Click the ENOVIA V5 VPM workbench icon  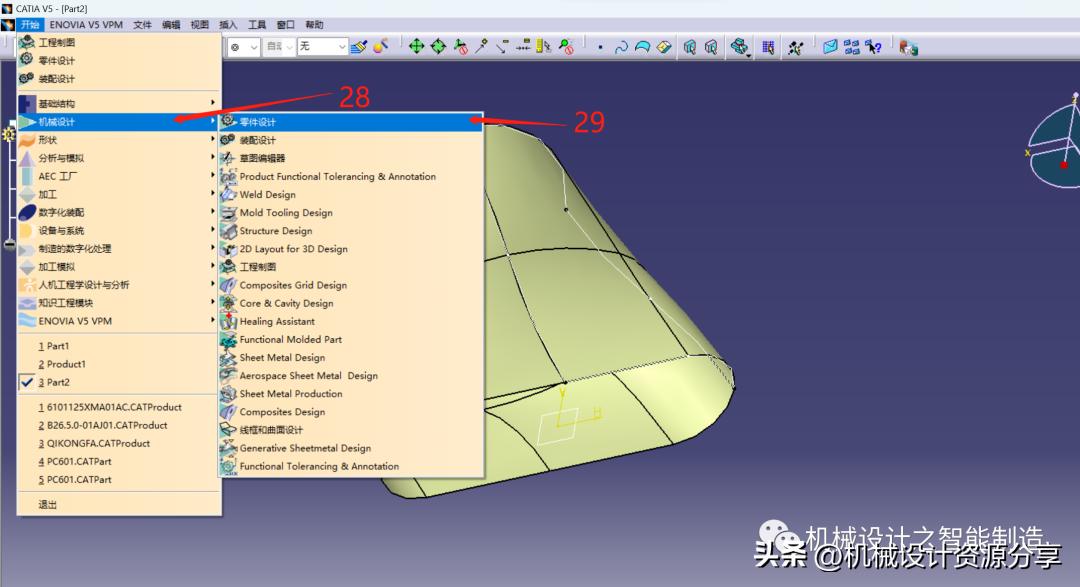27,321
